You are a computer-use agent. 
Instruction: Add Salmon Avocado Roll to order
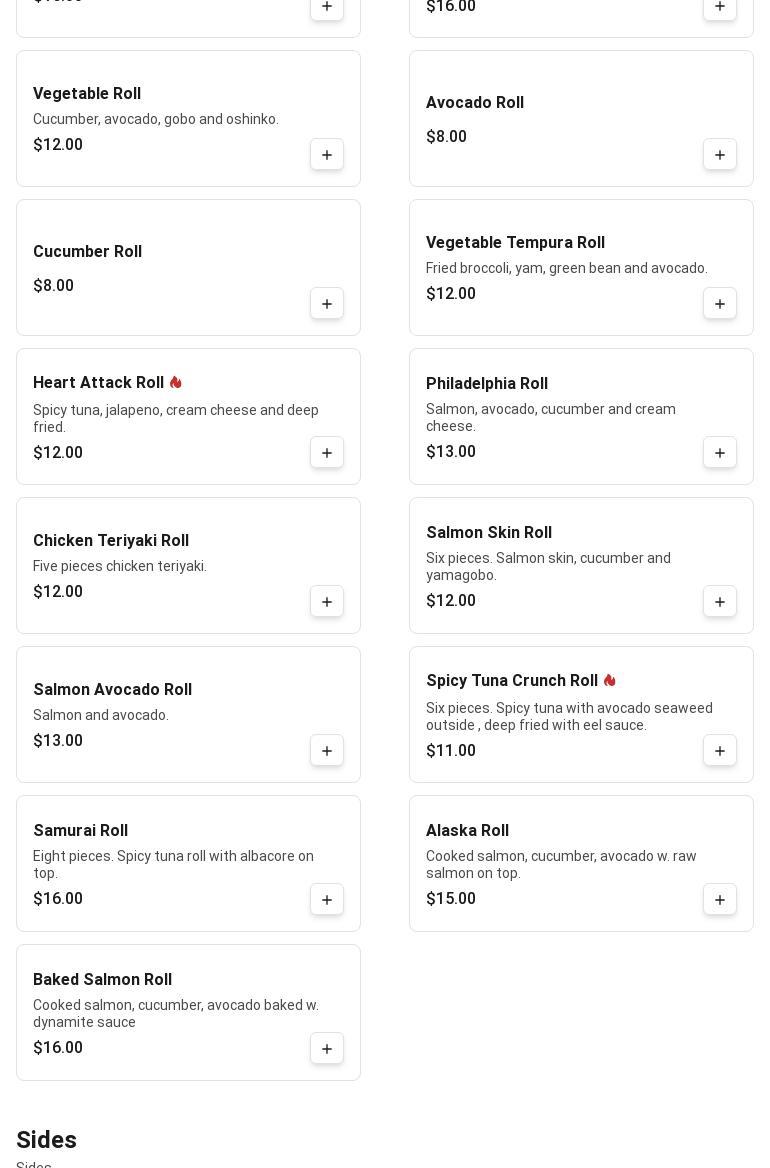point(327,751)
